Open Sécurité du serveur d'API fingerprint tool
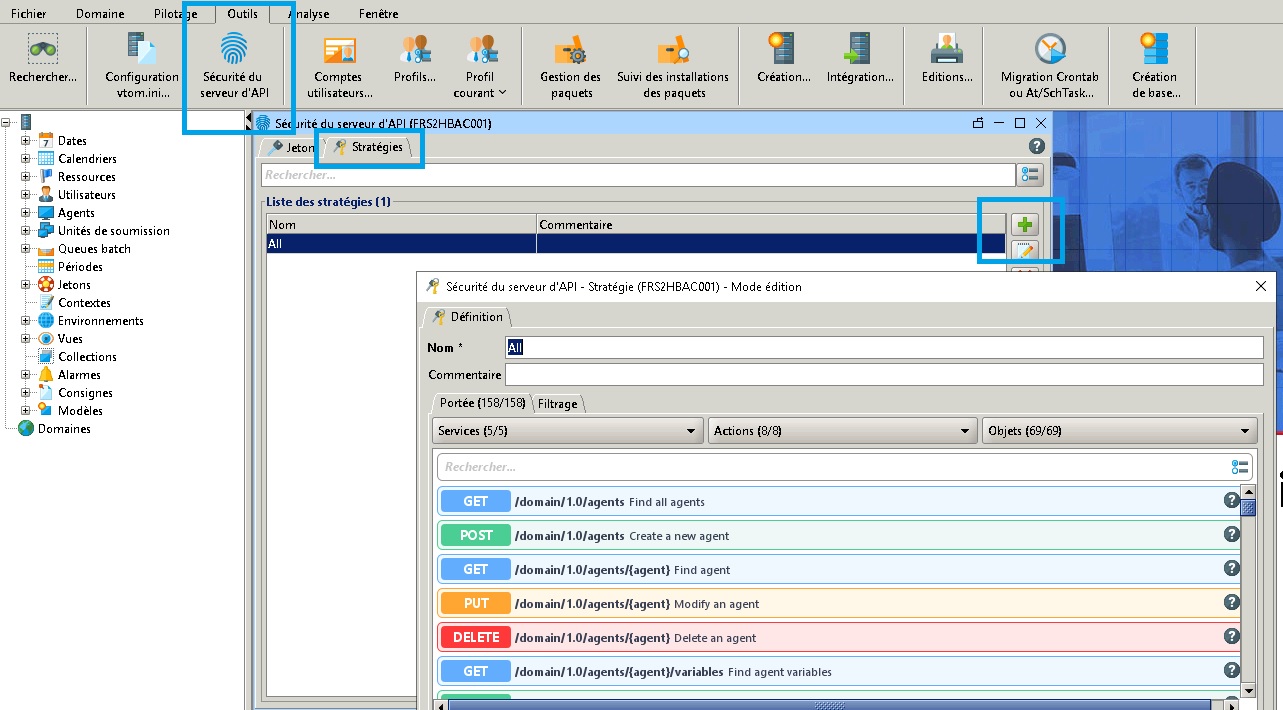Viewport: 1283px width, 710px height. 233,64
